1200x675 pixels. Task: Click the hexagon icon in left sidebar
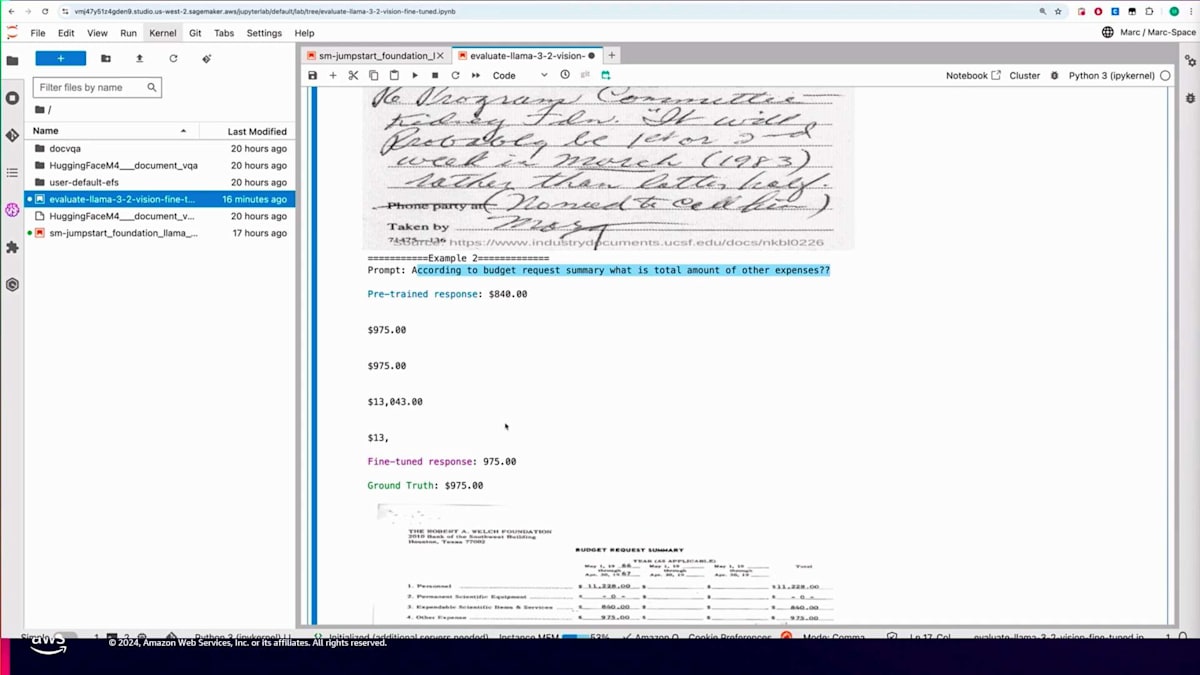[x=12, y=285]
